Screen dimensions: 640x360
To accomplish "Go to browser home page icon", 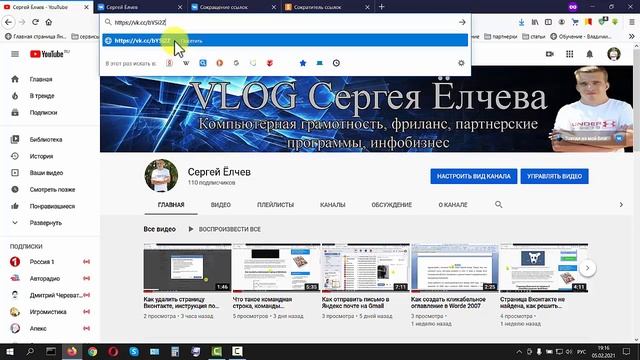I will 49,22.
